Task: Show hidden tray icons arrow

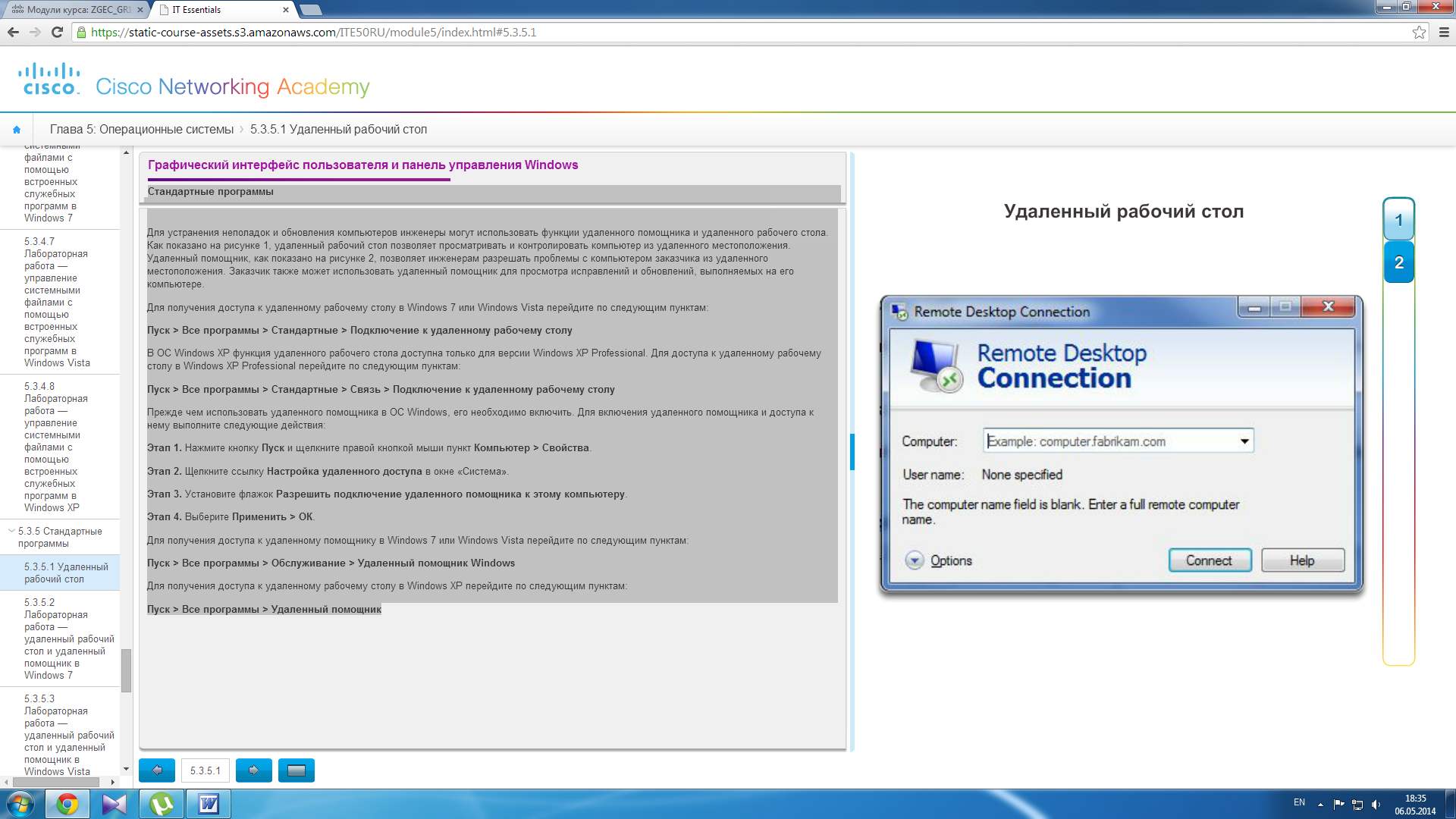Action: [1320, 805]
